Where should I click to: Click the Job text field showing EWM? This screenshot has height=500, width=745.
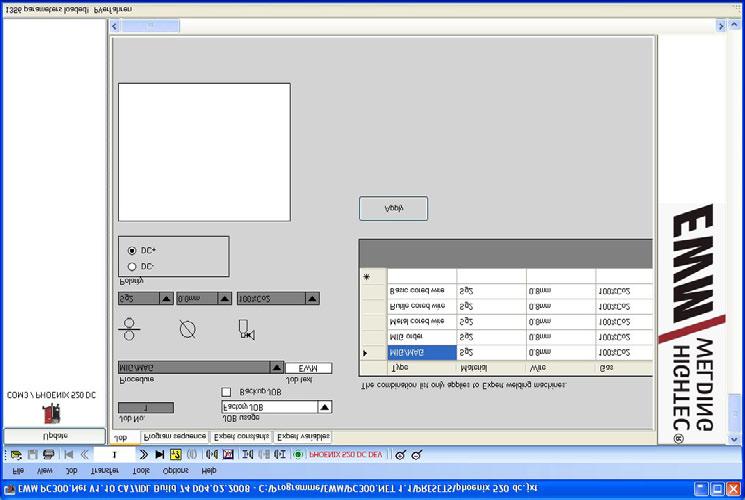coord(308,368)
